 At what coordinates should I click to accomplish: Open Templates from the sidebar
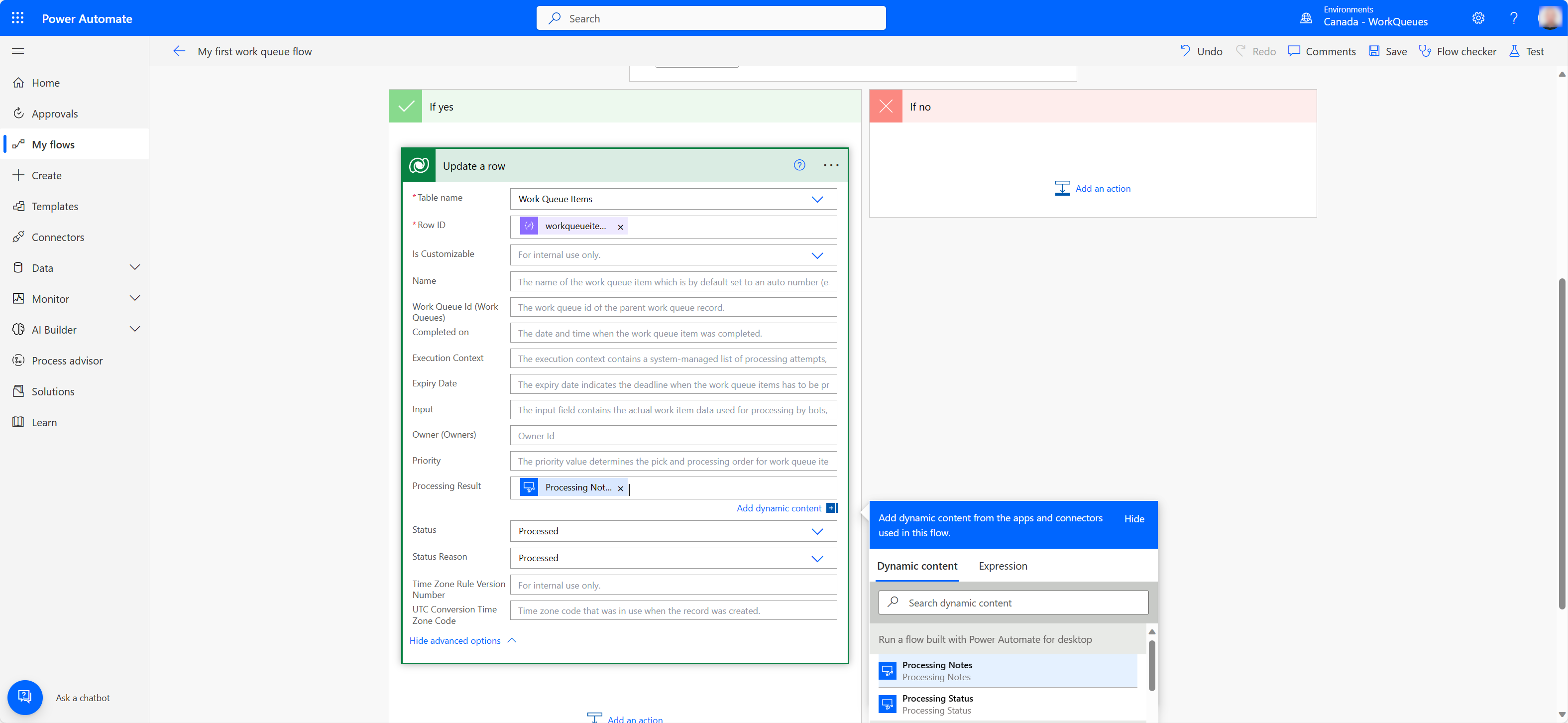tap(55, 206)
